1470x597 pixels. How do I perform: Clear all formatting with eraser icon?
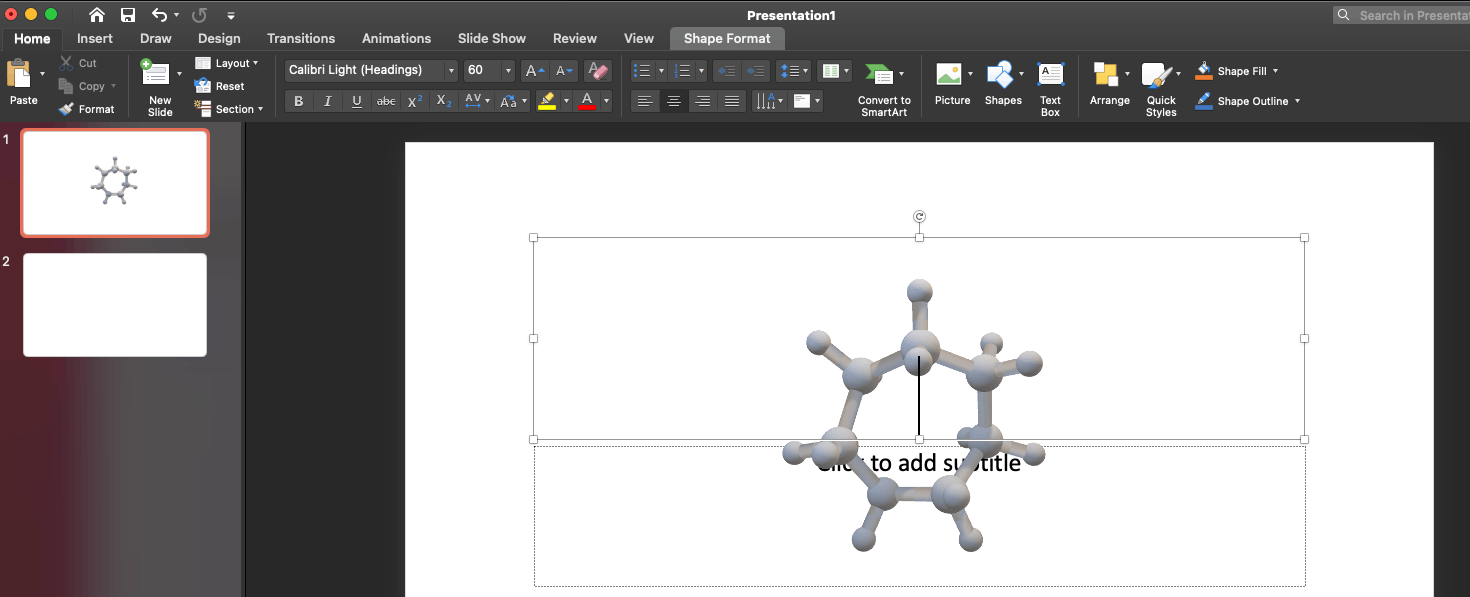[598, 71]
